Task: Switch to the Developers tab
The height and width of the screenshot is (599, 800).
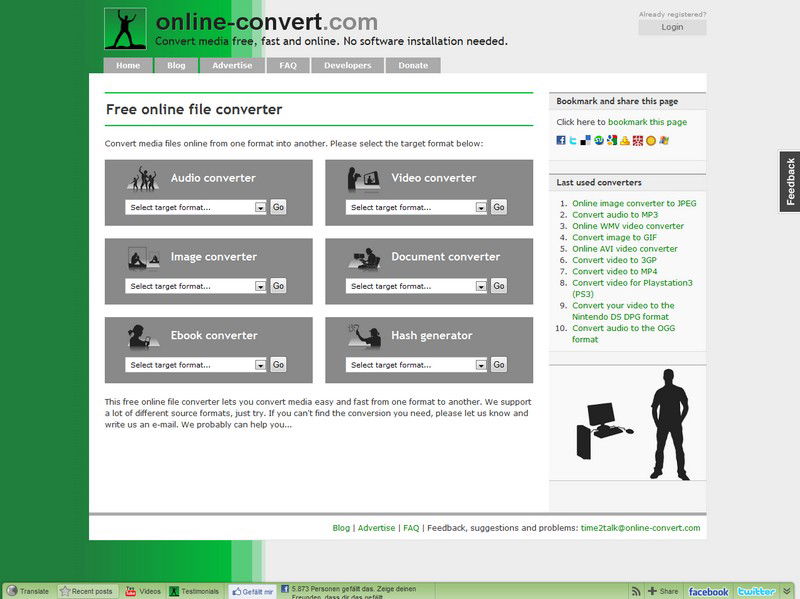Action: tap(347, 66)
